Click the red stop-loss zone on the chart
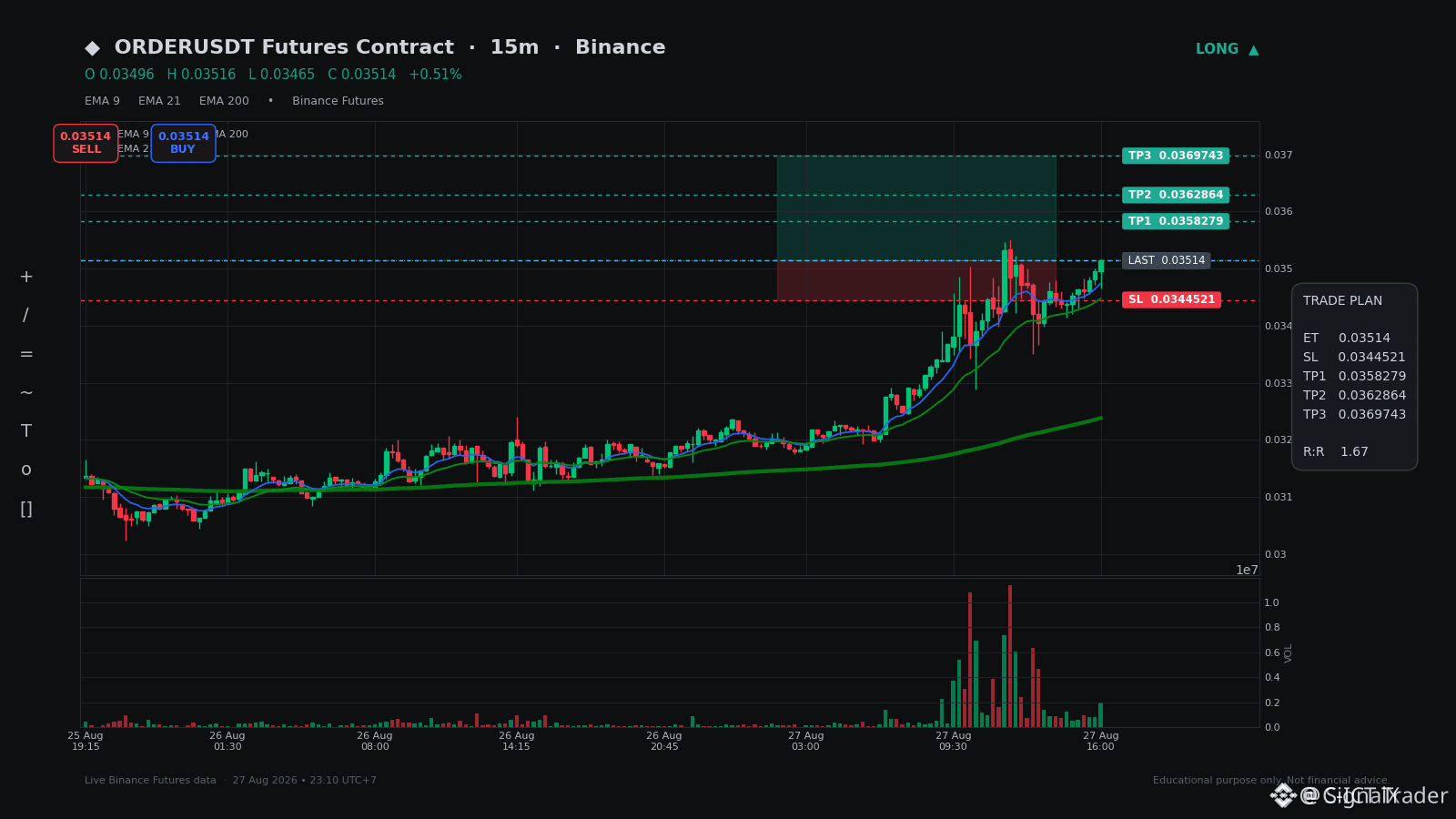This screenshot has width=1456, height=819. (916, 280)
